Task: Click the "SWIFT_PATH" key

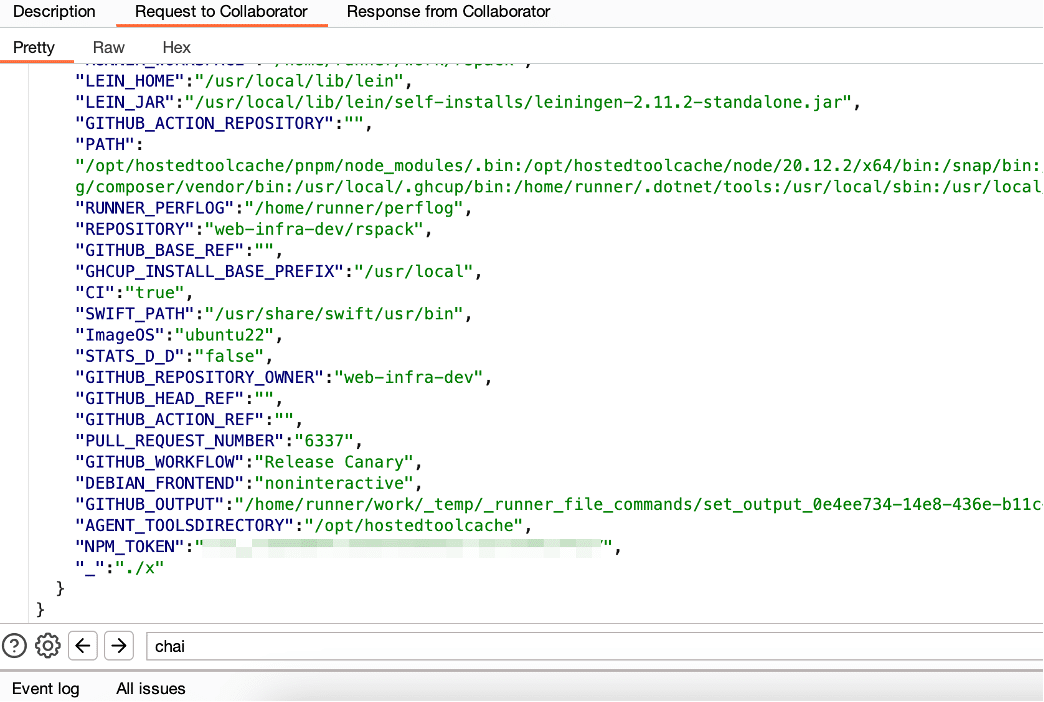Action: pyautogui.click(x=134, y=314)
